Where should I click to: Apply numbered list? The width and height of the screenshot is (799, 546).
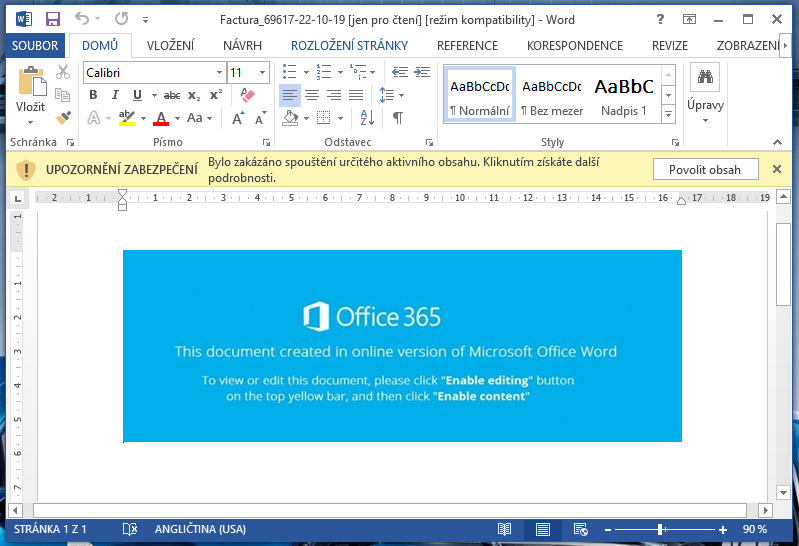tap(324, 72)
